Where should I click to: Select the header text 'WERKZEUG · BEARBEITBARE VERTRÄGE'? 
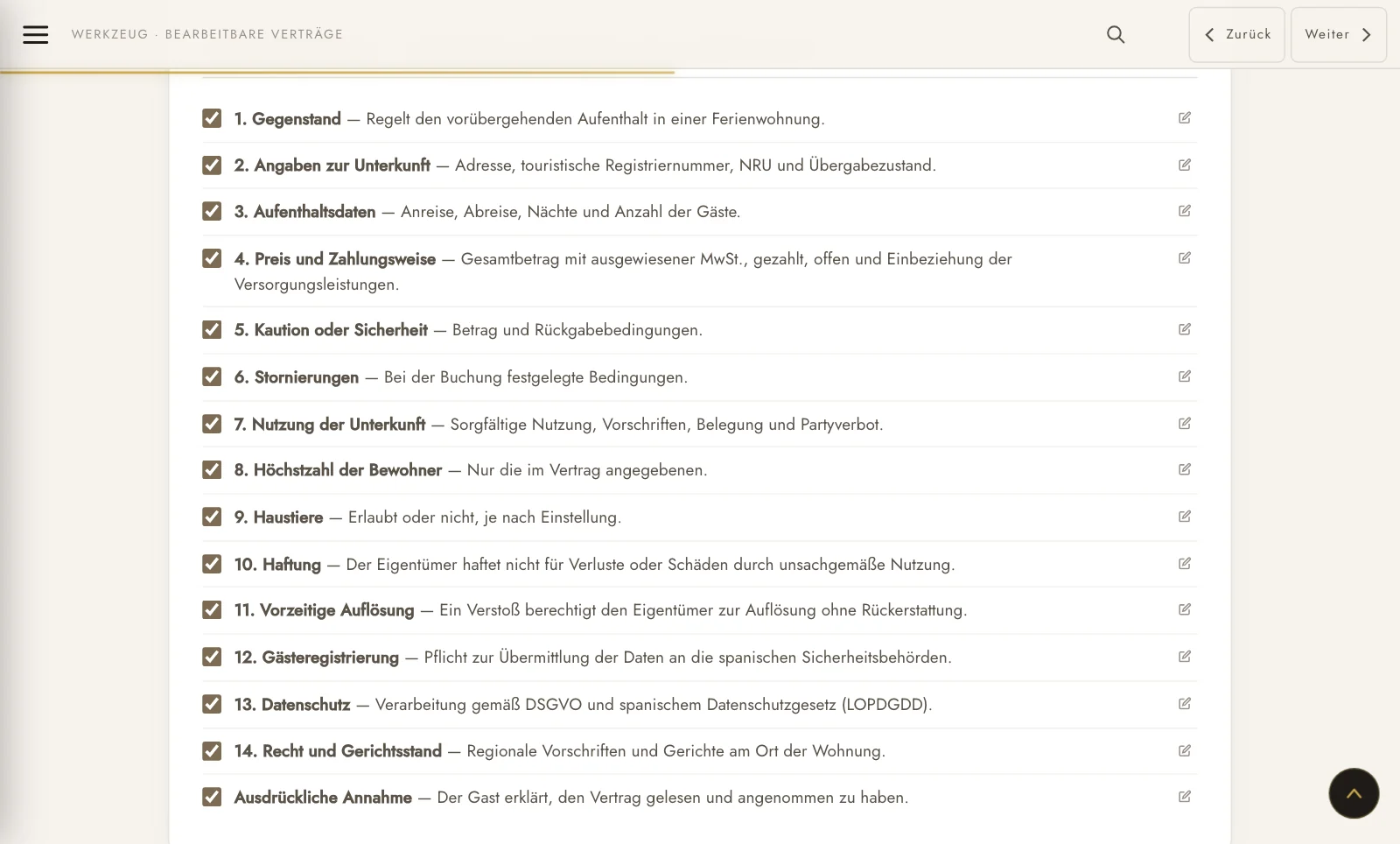207,34
